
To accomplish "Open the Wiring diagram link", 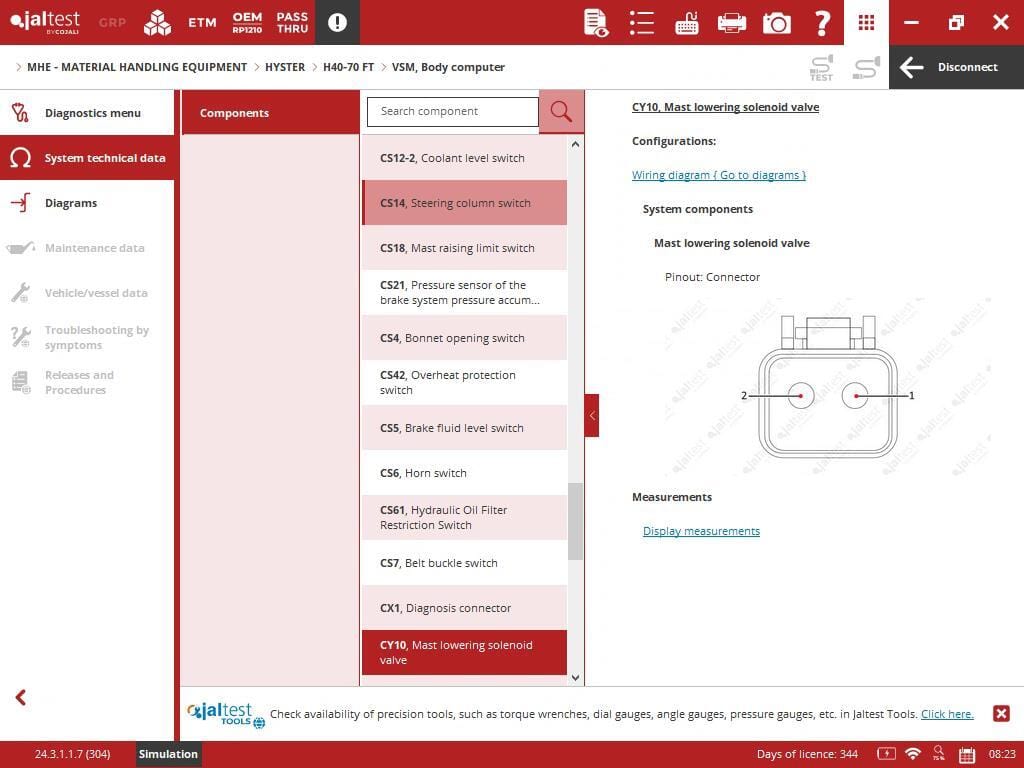I will (x=718, y=175).
